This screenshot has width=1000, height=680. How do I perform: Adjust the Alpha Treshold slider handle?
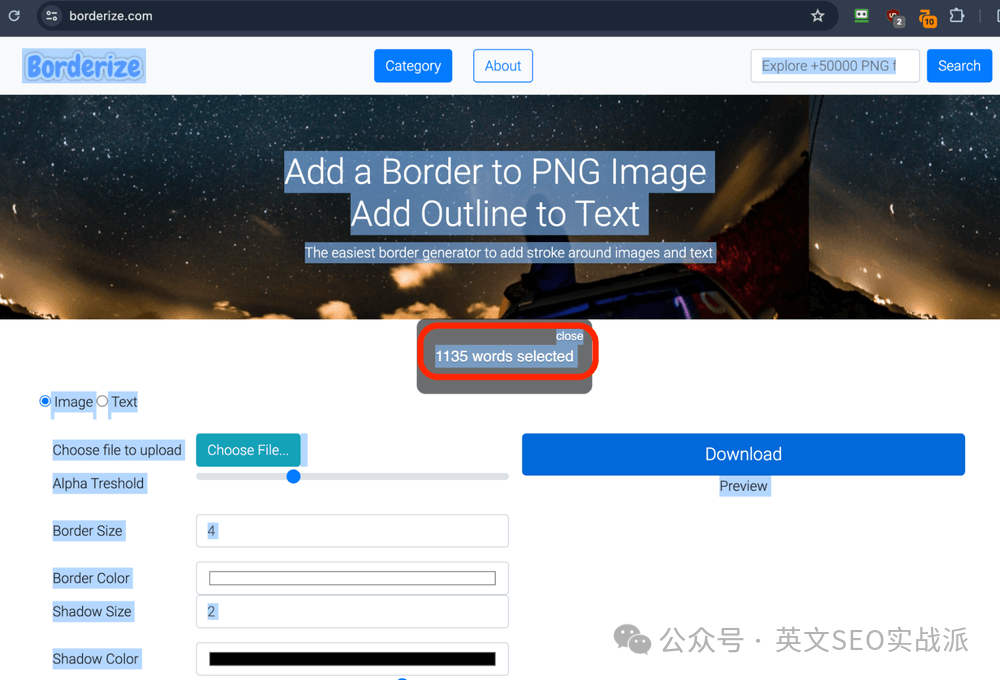293,477
